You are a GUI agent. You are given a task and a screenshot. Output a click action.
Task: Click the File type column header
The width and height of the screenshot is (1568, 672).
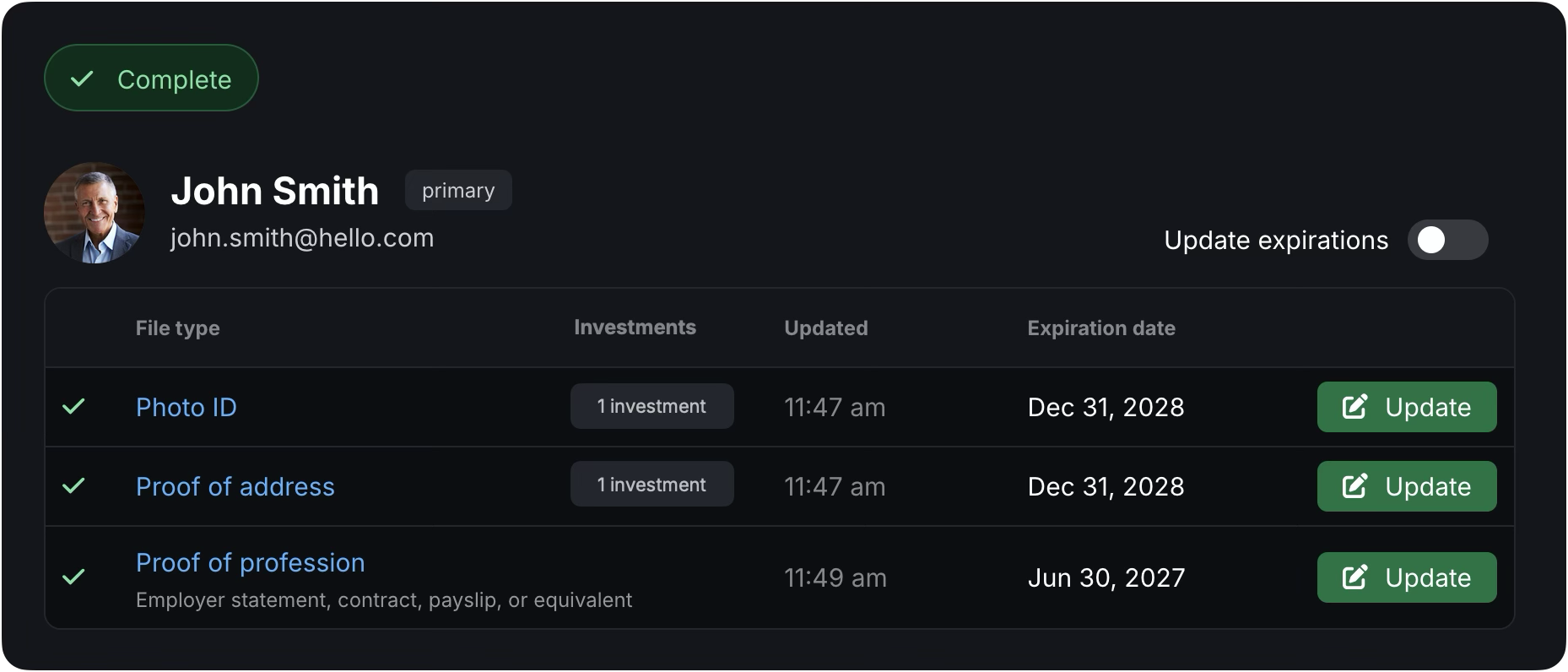point(177,328)
